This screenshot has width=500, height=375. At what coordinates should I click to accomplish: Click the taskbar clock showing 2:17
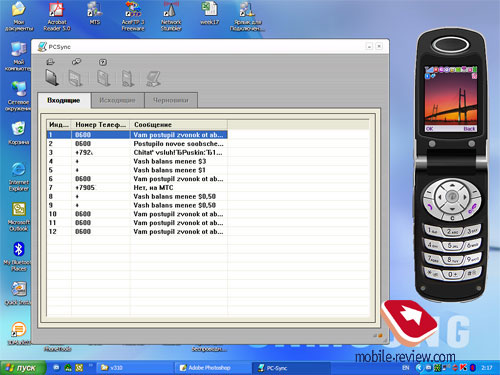[487, 368]
